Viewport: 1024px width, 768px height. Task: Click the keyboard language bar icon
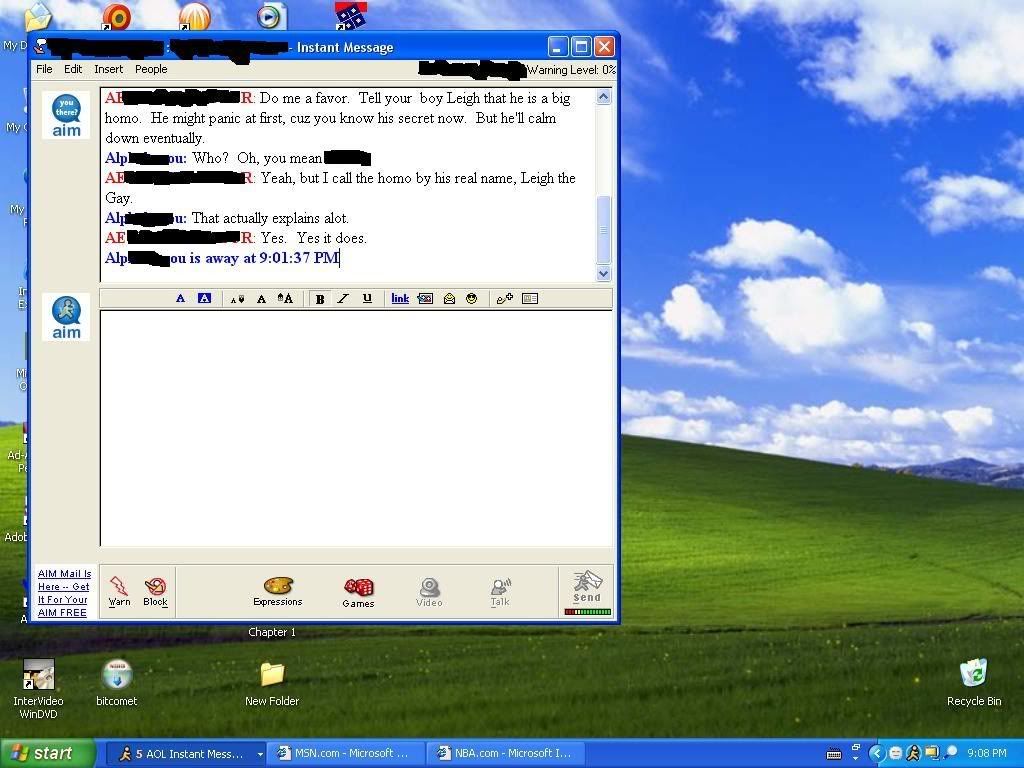click(834, 754)
